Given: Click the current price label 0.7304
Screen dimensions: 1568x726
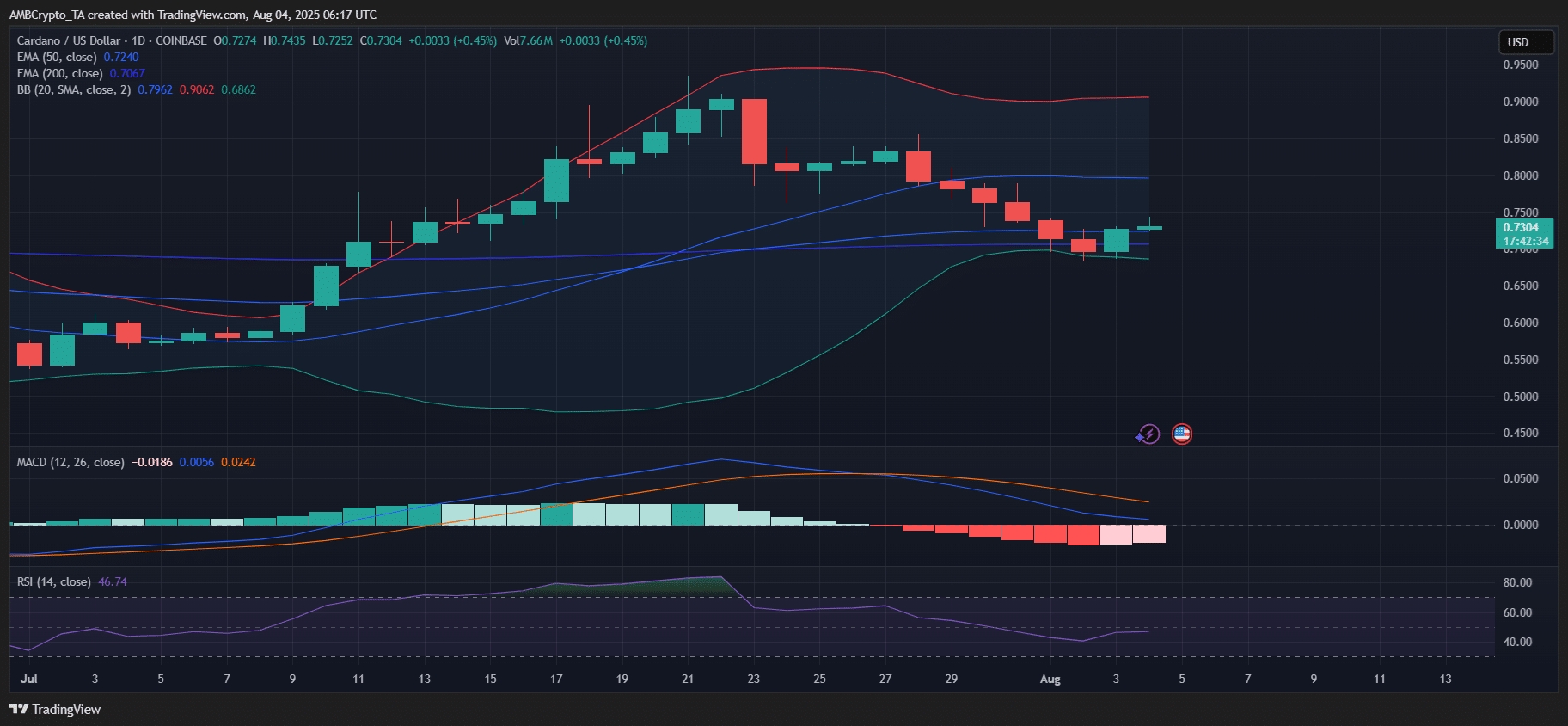Looking at the screenshot, I should point(1524,228).
